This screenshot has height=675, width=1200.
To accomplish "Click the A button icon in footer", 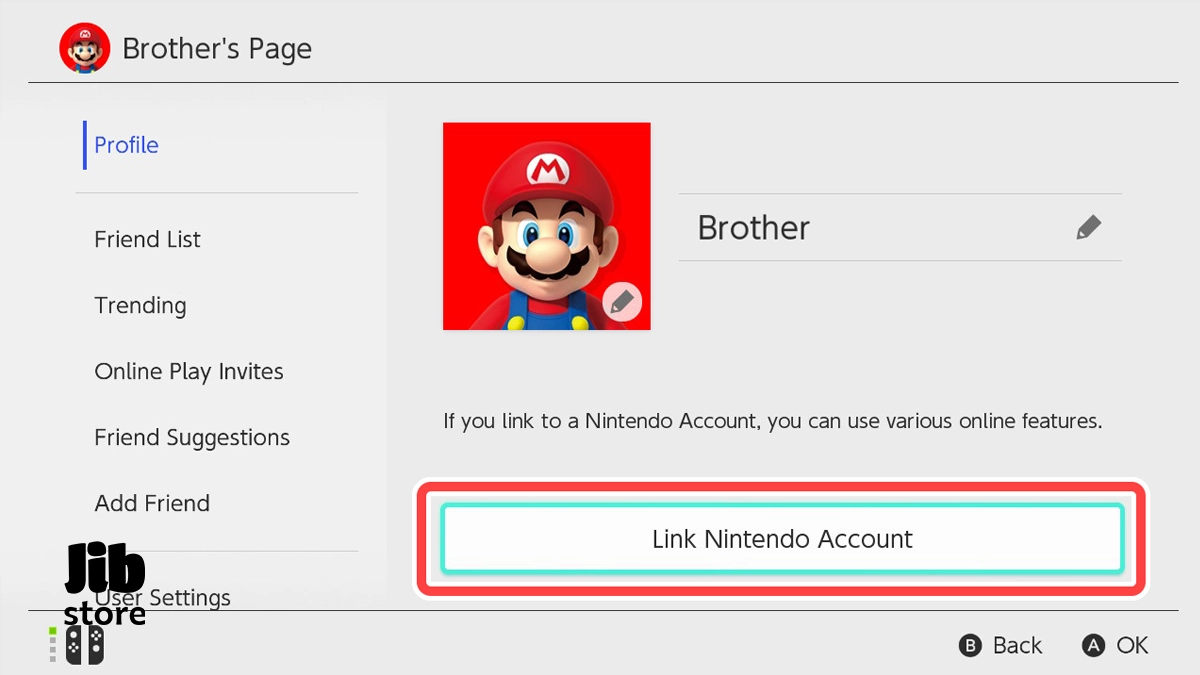I will click(x=1095, y=646).
